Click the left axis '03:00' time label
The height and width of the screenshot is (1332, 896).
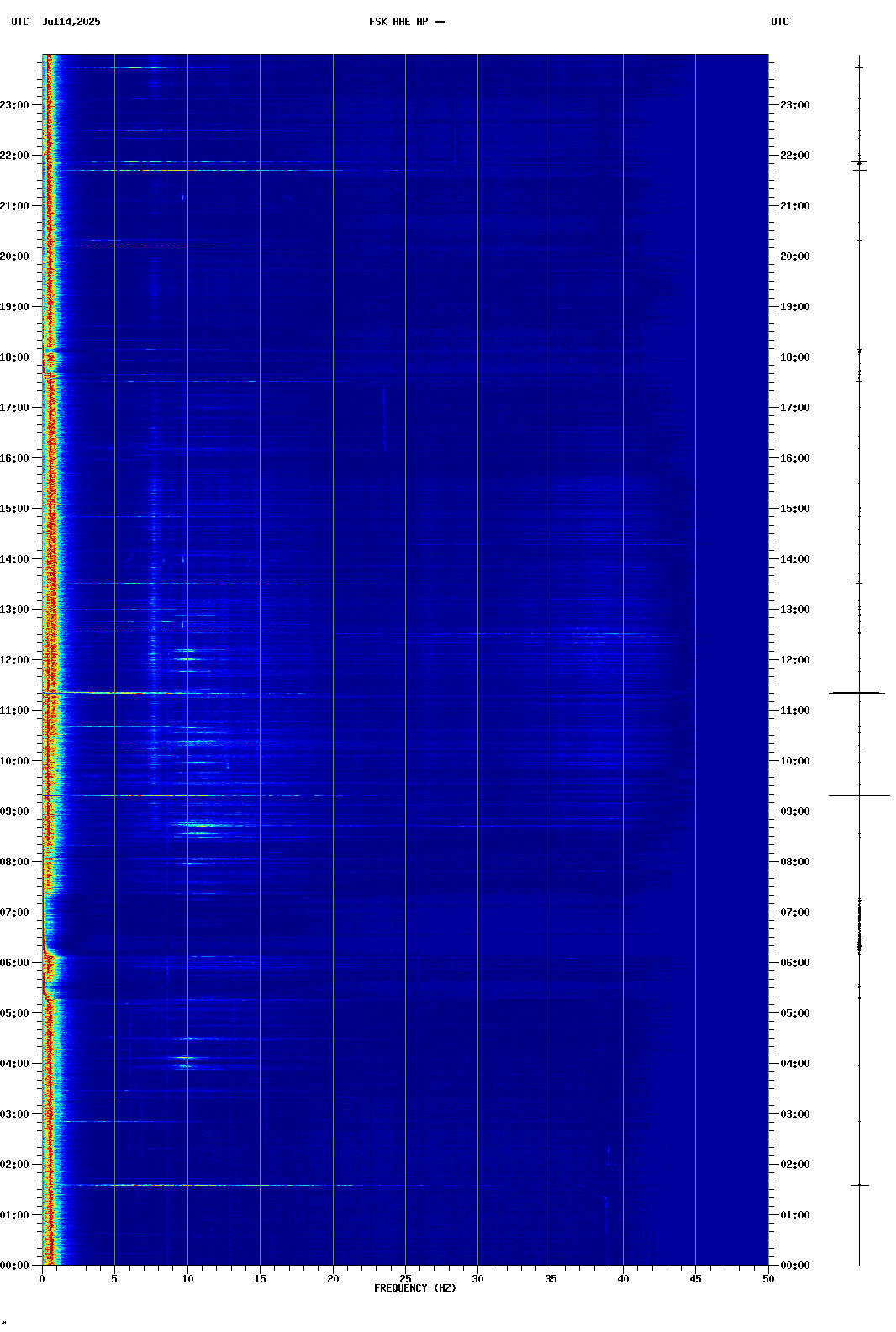point(14,1114)
